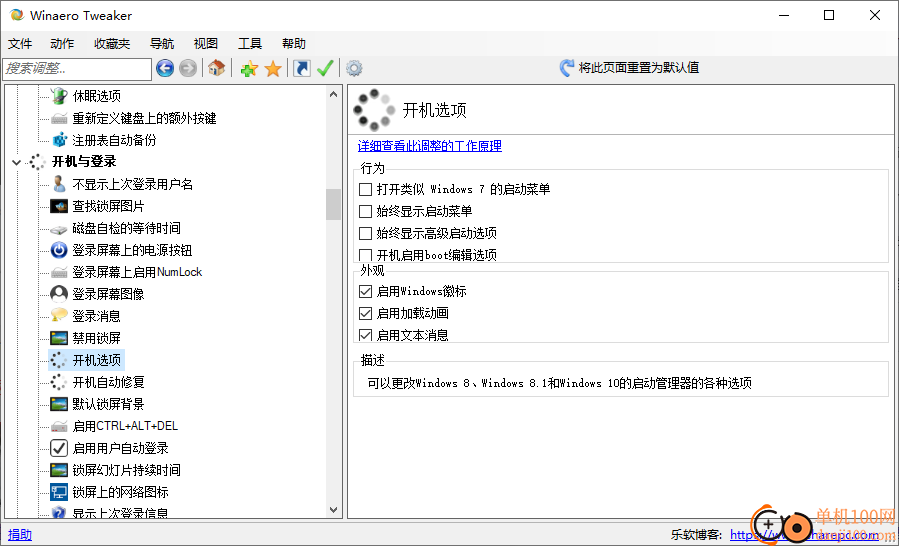Select the 默认锁屏背景 icon
This screenshot has width=899, height=546.
pos(59,404)
